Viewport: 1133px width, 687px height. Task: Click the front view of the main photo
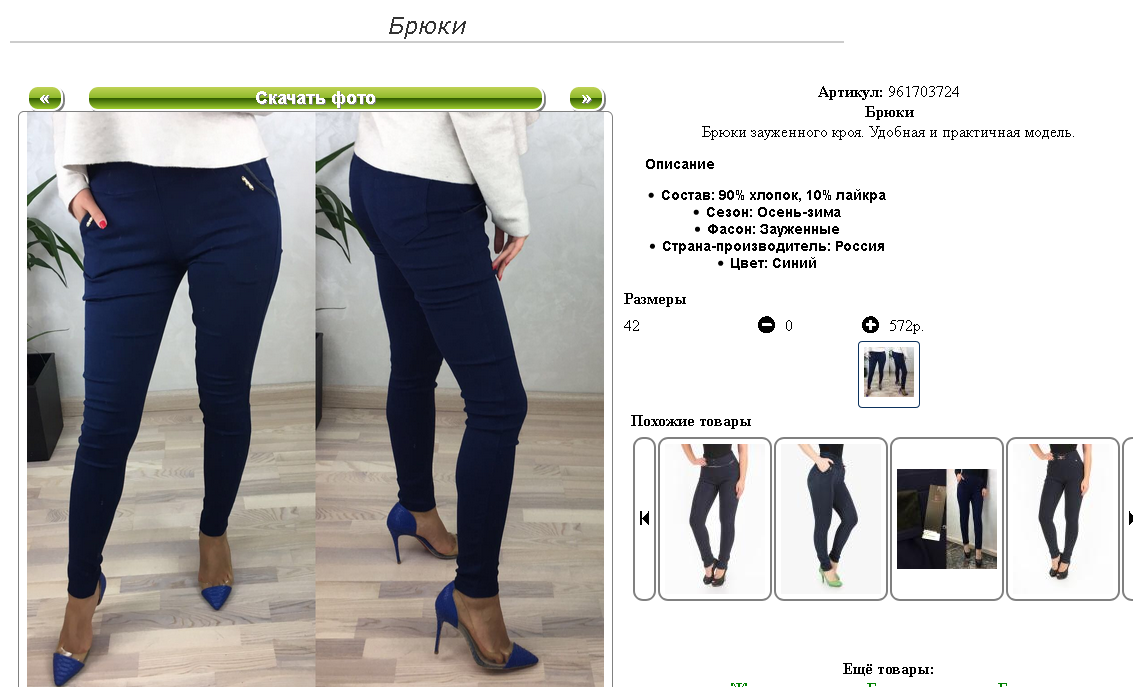point(171,399)
